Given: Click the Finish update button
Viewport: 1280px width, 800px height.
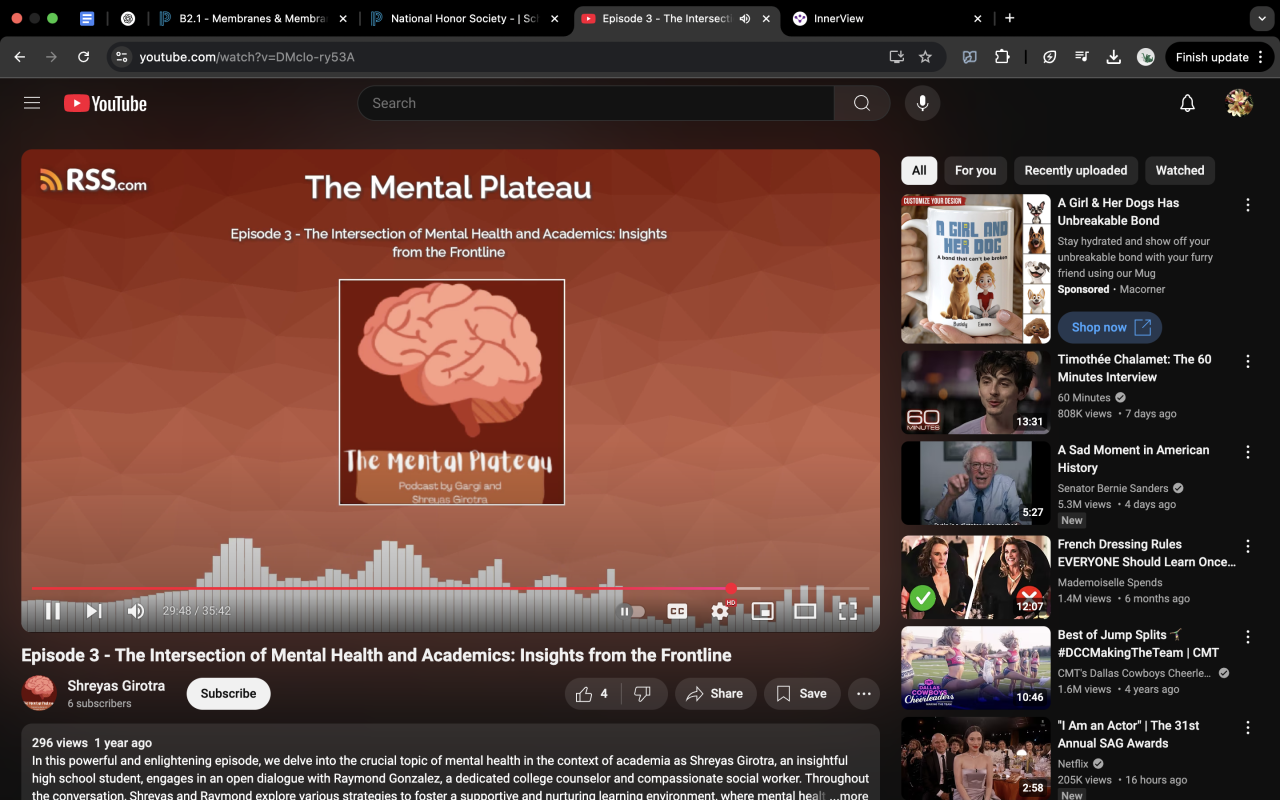Looking at the screenshot, I should click(x=1219, y=57).
